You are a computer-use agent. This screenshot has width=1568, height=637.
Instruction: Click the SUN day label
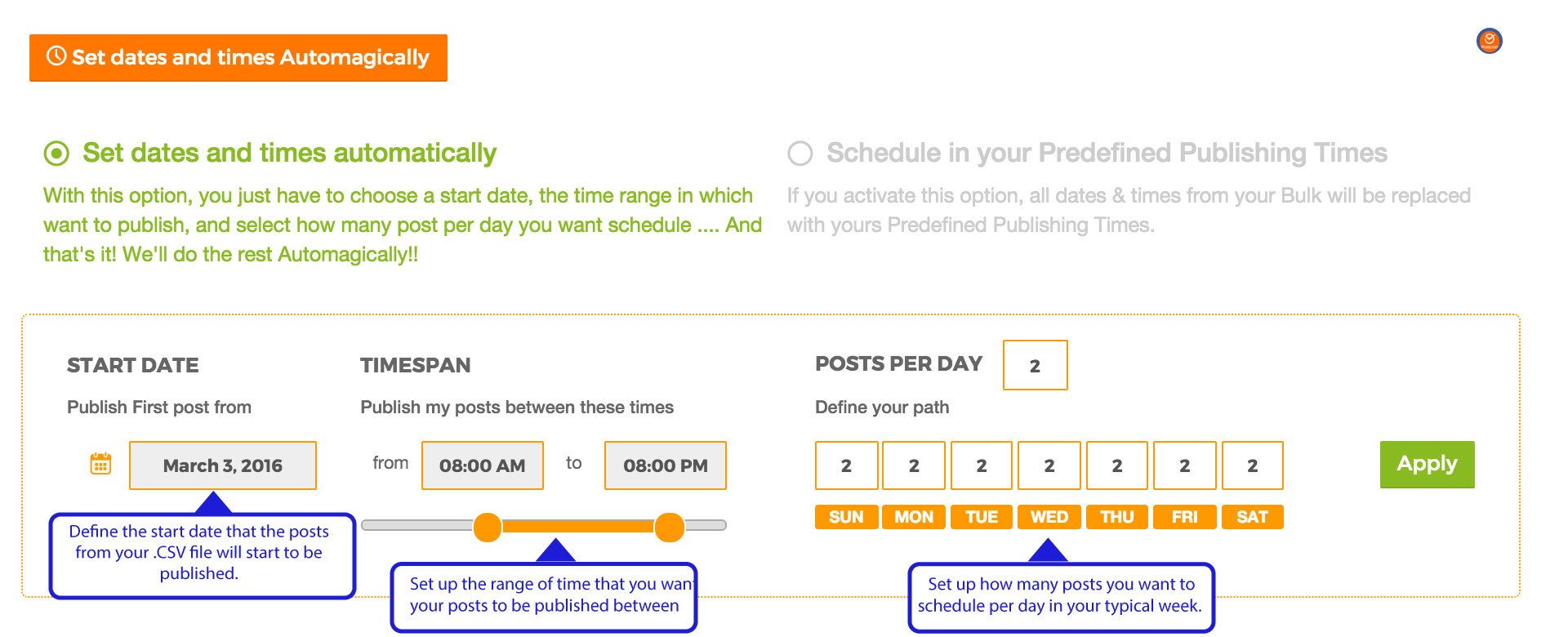coord(846,517)
